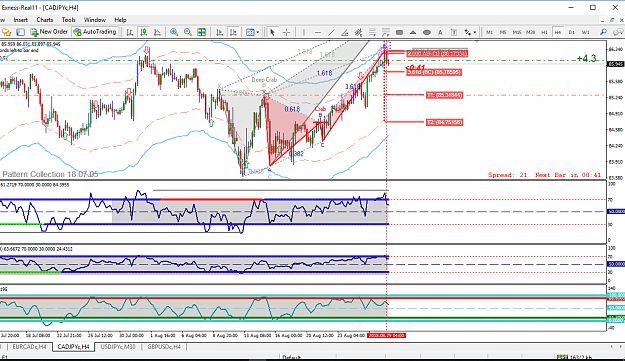Select the CADJPYc,H4 chart tab
Screen dimensions: 625x361
[73, 347]
